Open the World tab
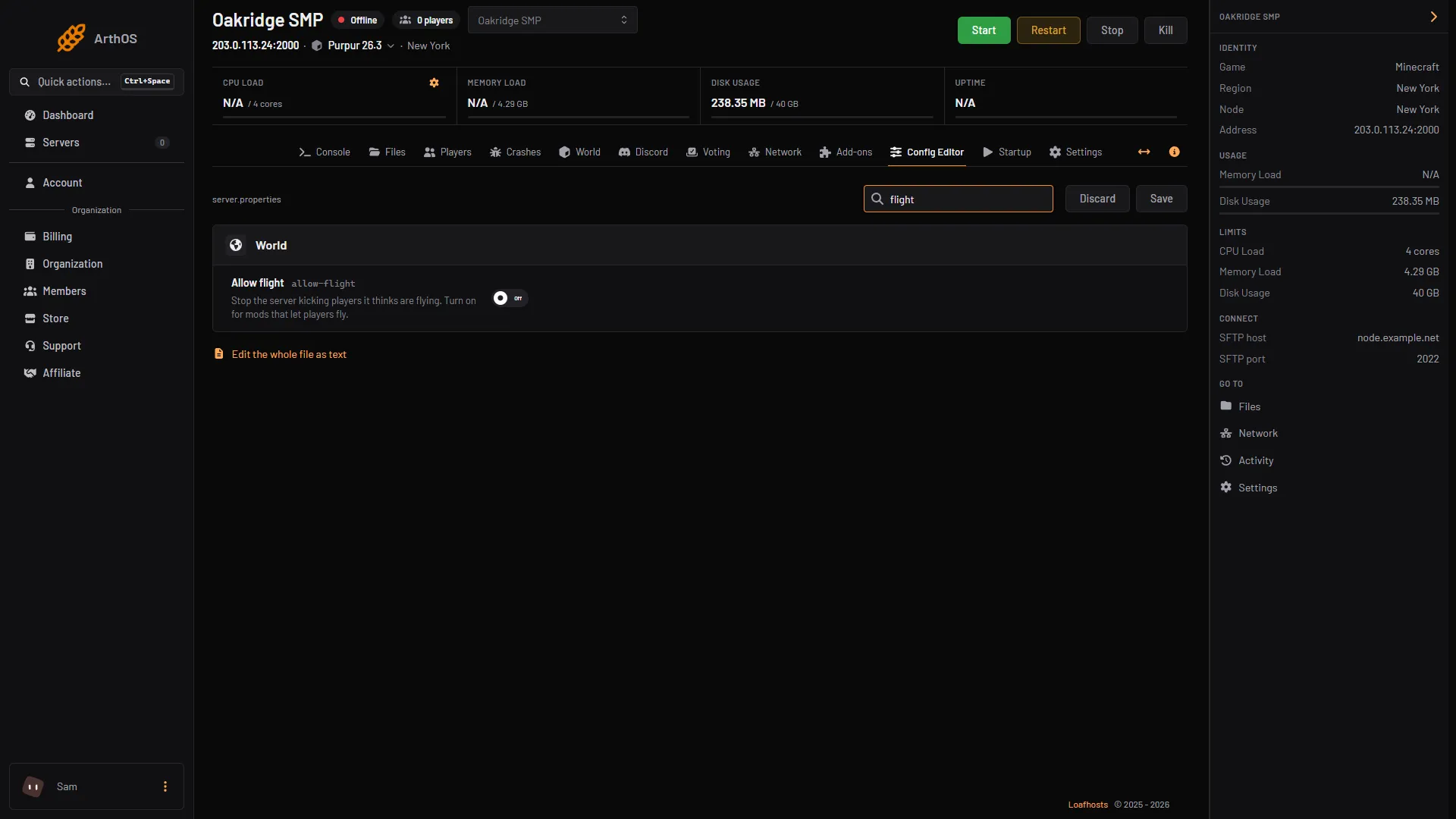Image resolution: width=1456 pixels, height=819 pixels. pyautogui.click(x=579, y=152)
